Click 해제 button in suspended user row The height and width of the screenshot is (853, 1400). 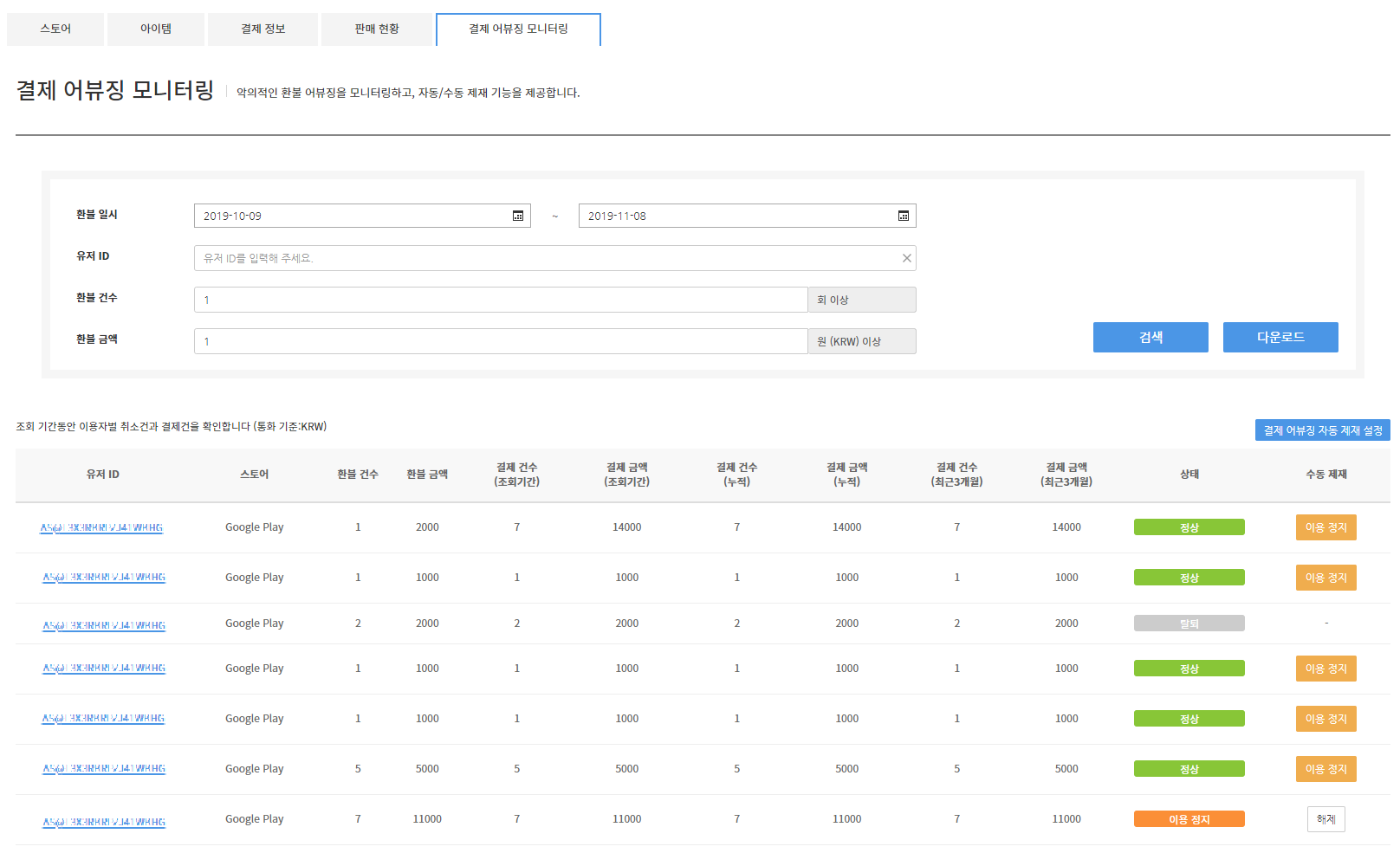tap(1326, 819)
